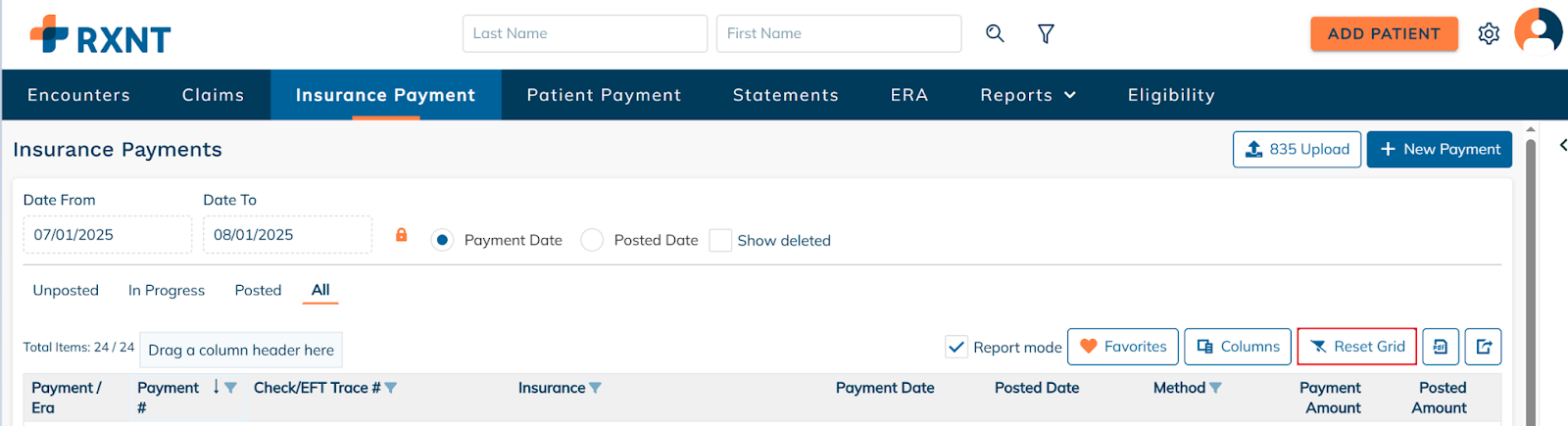
Task: Click the export grid icon button
Action: click(1484, 347)
